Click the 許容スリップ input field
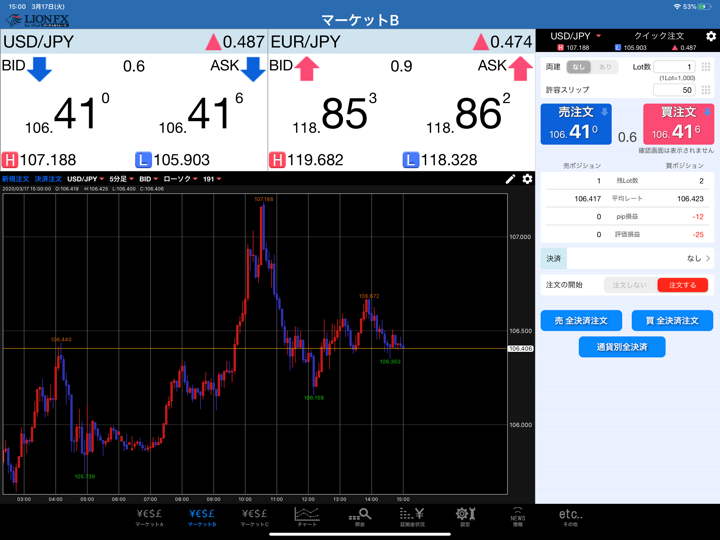Viewport: 720px width, 540px height. point(673,90)
